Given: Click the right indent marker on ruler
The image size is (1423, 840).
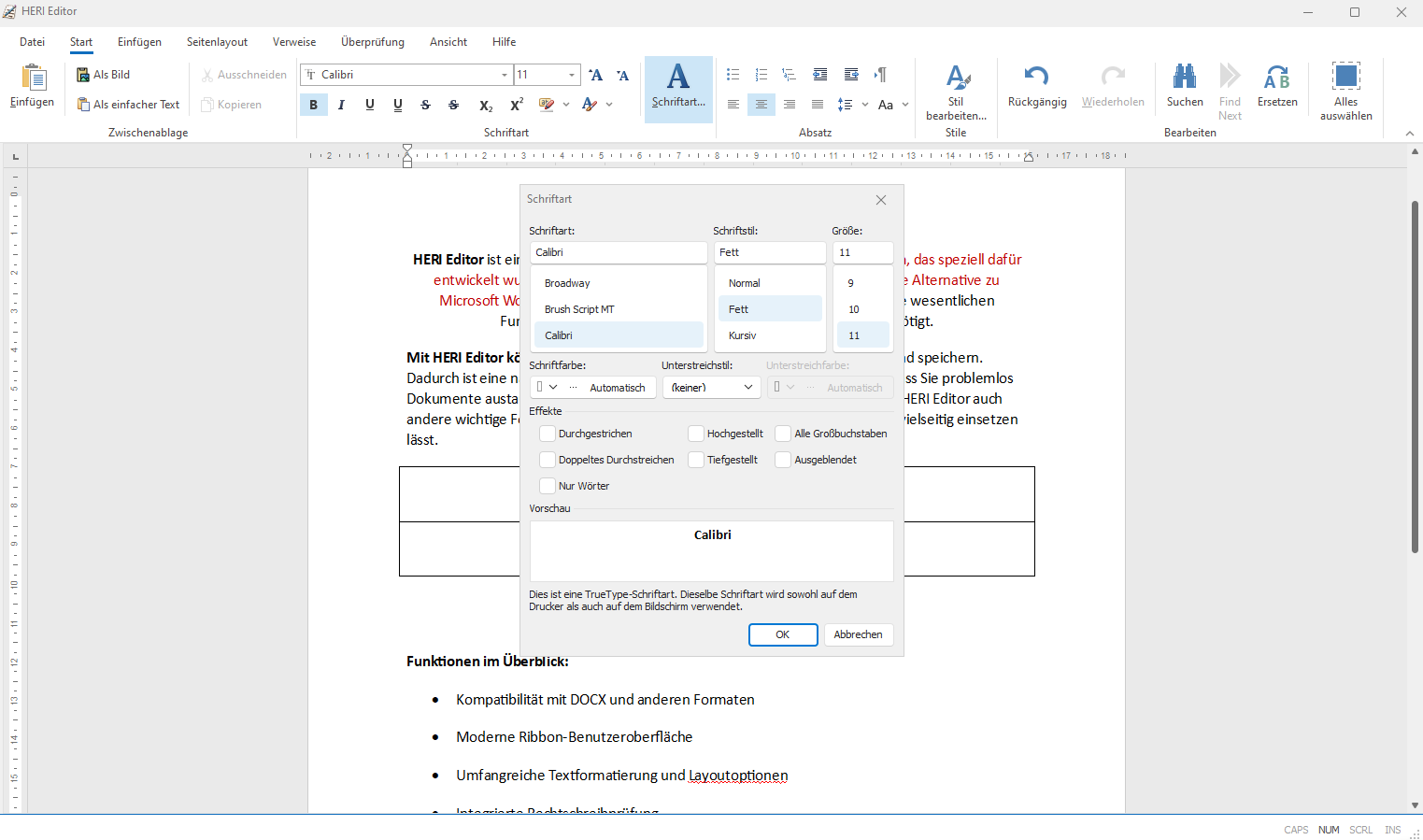Looking at the screenshot, I should click(x=1029, y=157).
